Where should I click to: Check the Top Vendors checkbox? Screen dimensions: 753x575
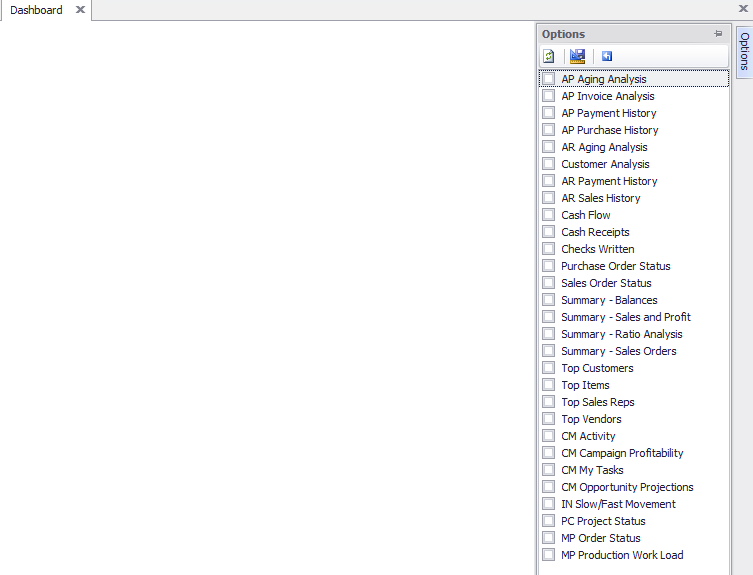[548, 419]
